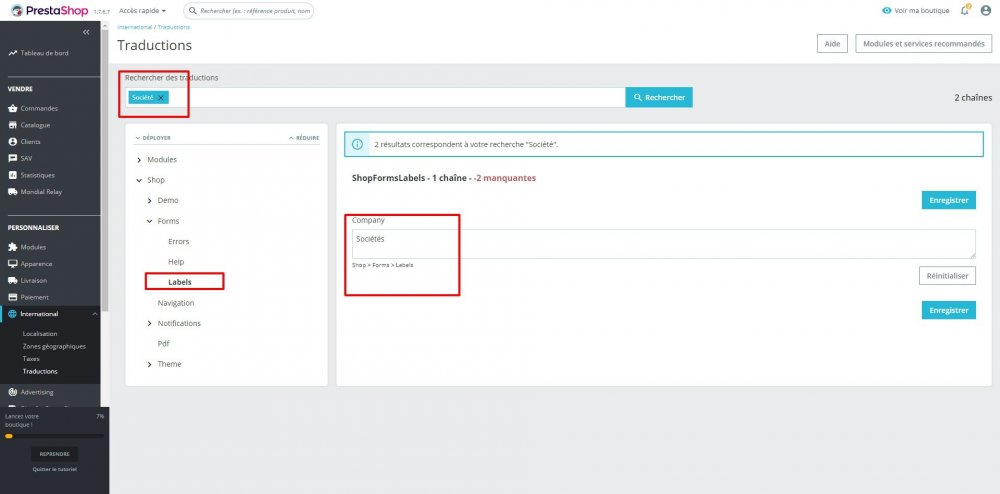
Task: Click Déployer to expand all
Action: (x=153, y=138)
